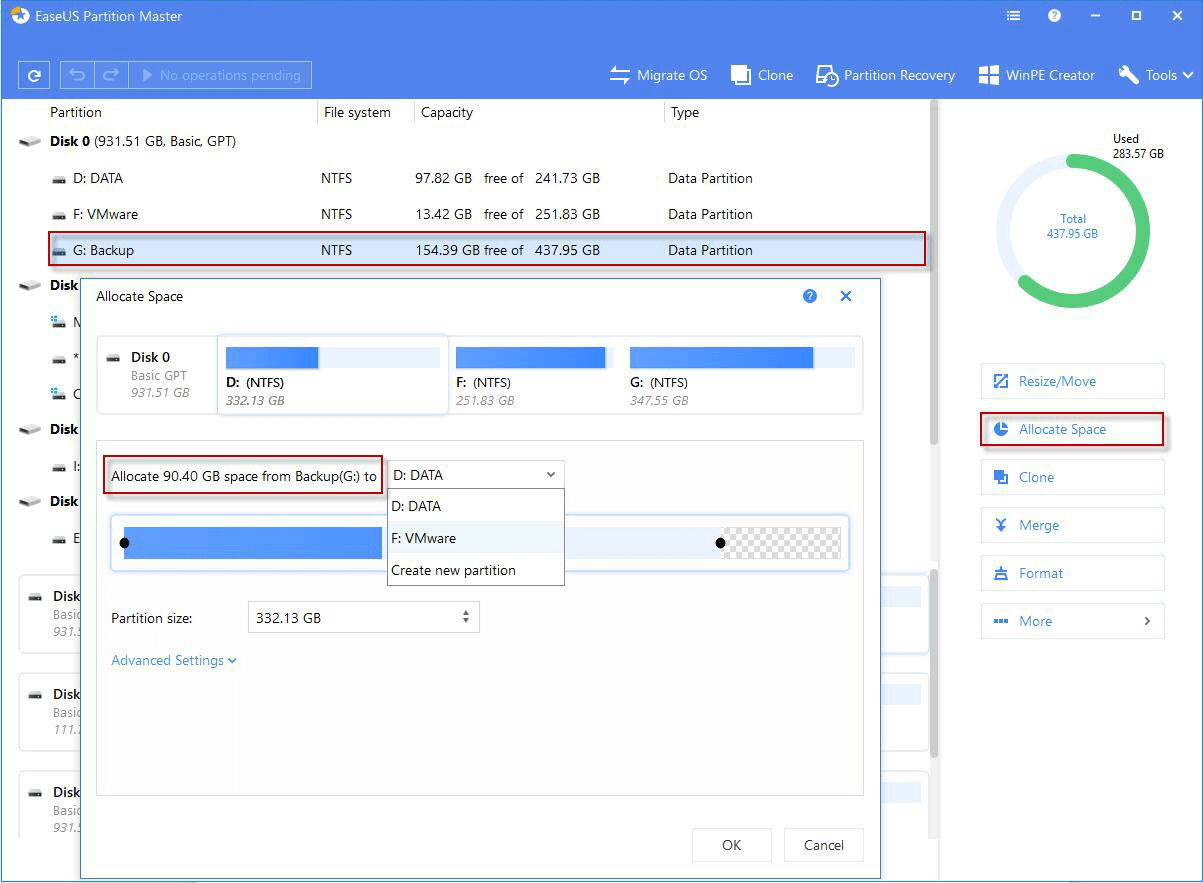The height and width of the screenshot is (883, 1203).
Task: Choose Merge in the side panel
Action: (x=1073, y=525)
